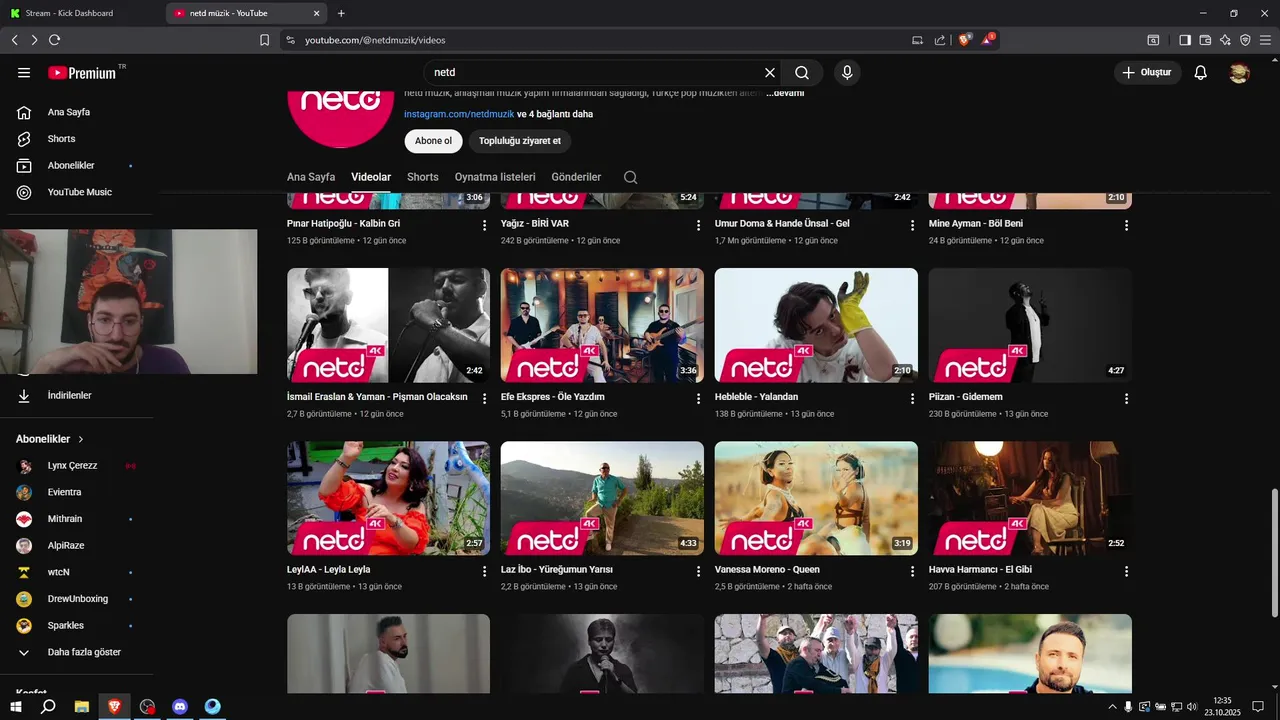Click the Brave Shields lion icon in address bar
Viewport: 1280px width, 720px height.
[x=965, y=40]
